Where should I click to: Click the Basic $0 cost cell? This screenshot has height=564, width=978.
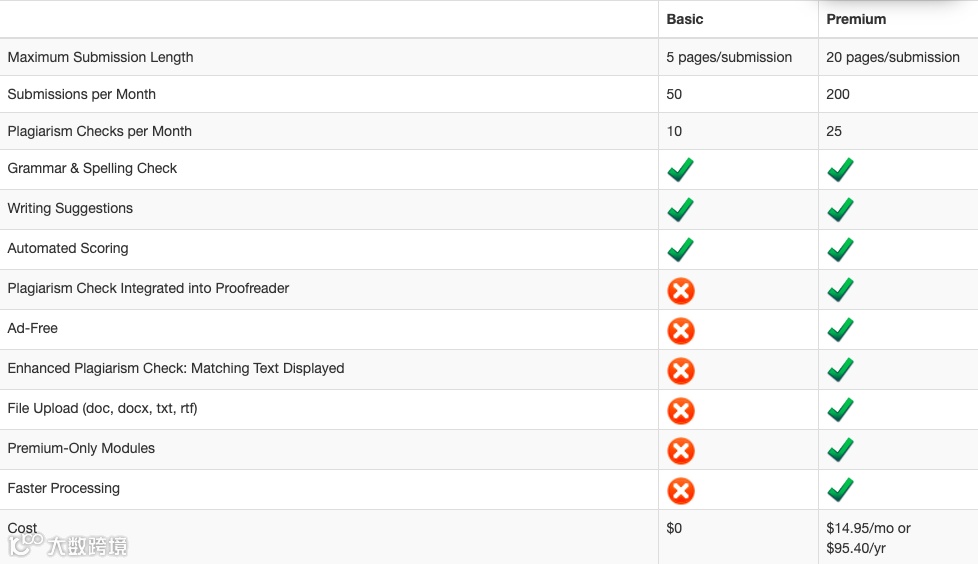click(674, 528)
